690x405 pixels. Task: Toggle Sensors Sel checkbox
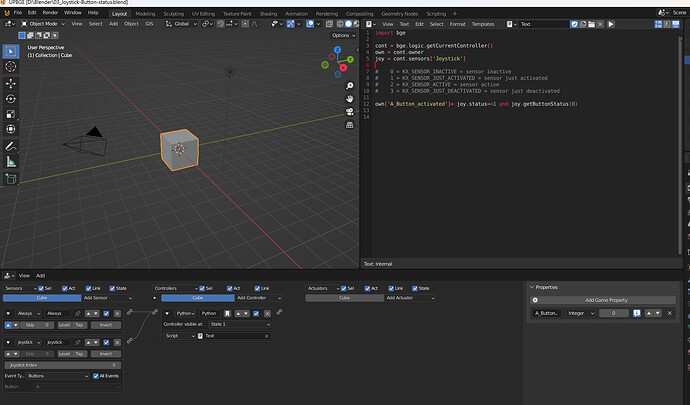pyautogui.click(x=41, y=288)
